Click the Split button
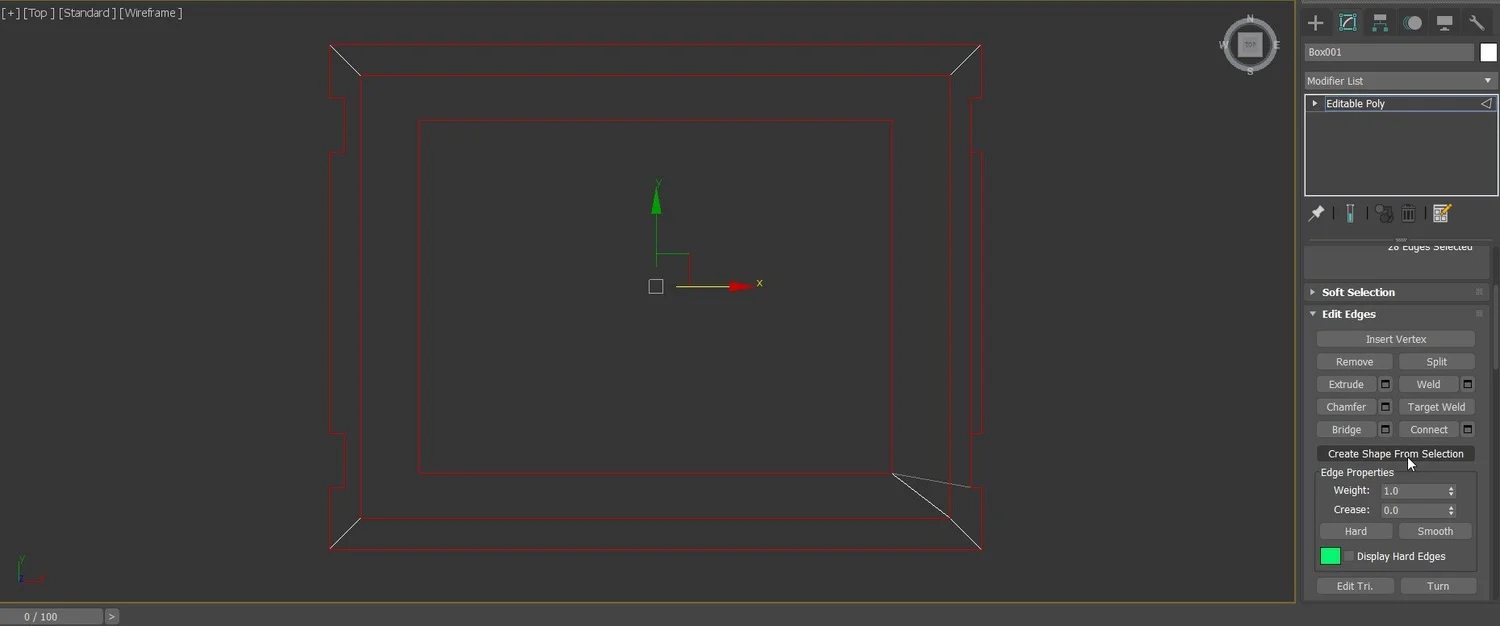 point(1437,362)
